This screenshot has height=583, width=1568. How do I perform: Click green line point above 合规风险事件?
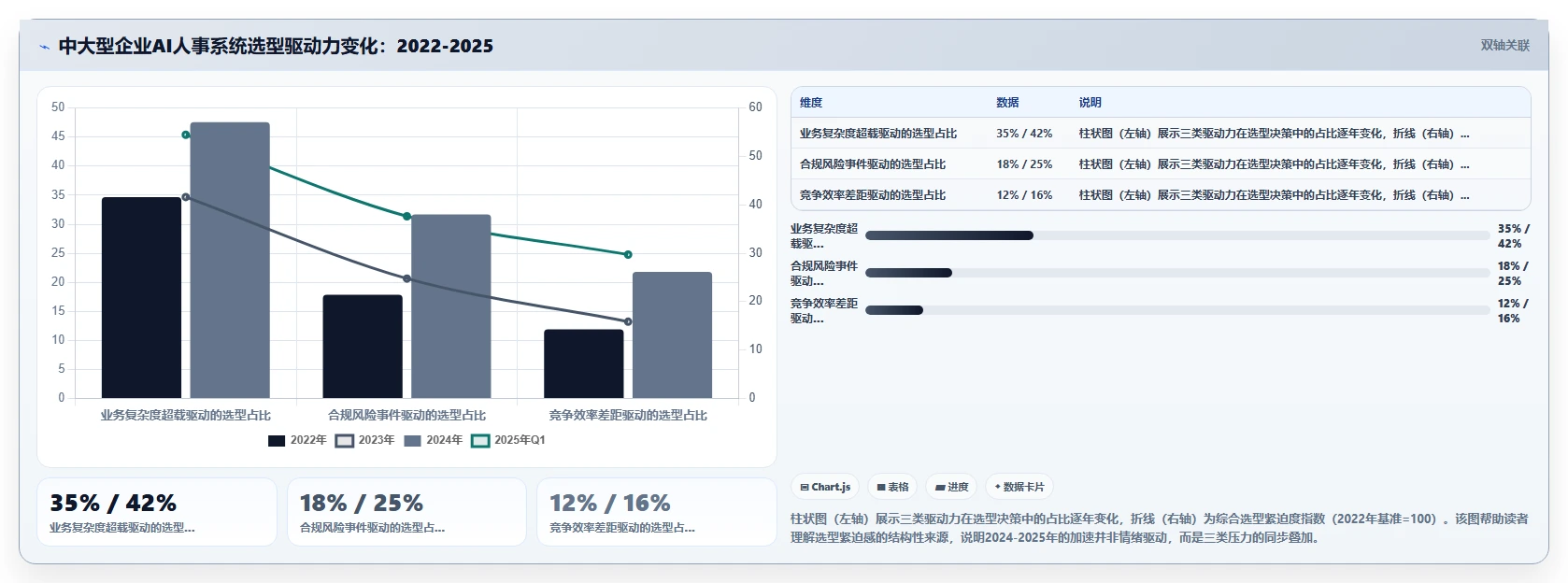pyautogui.click(x=406, y=216)
